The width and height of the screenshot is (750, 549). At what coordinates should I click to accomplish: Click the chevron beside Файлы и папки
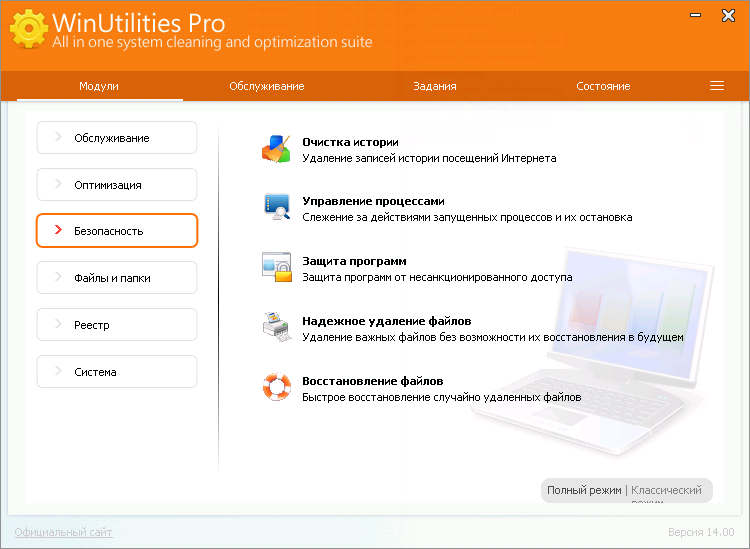(x=58, y=276)
